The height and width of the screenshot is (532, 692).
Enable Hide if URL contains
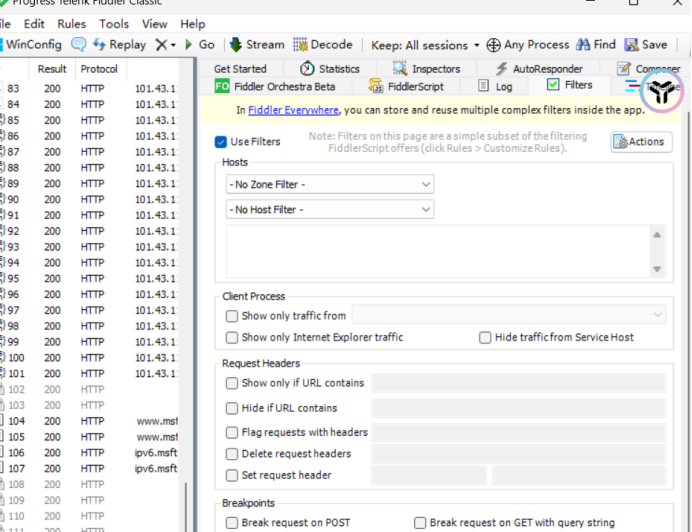point(232,408)
